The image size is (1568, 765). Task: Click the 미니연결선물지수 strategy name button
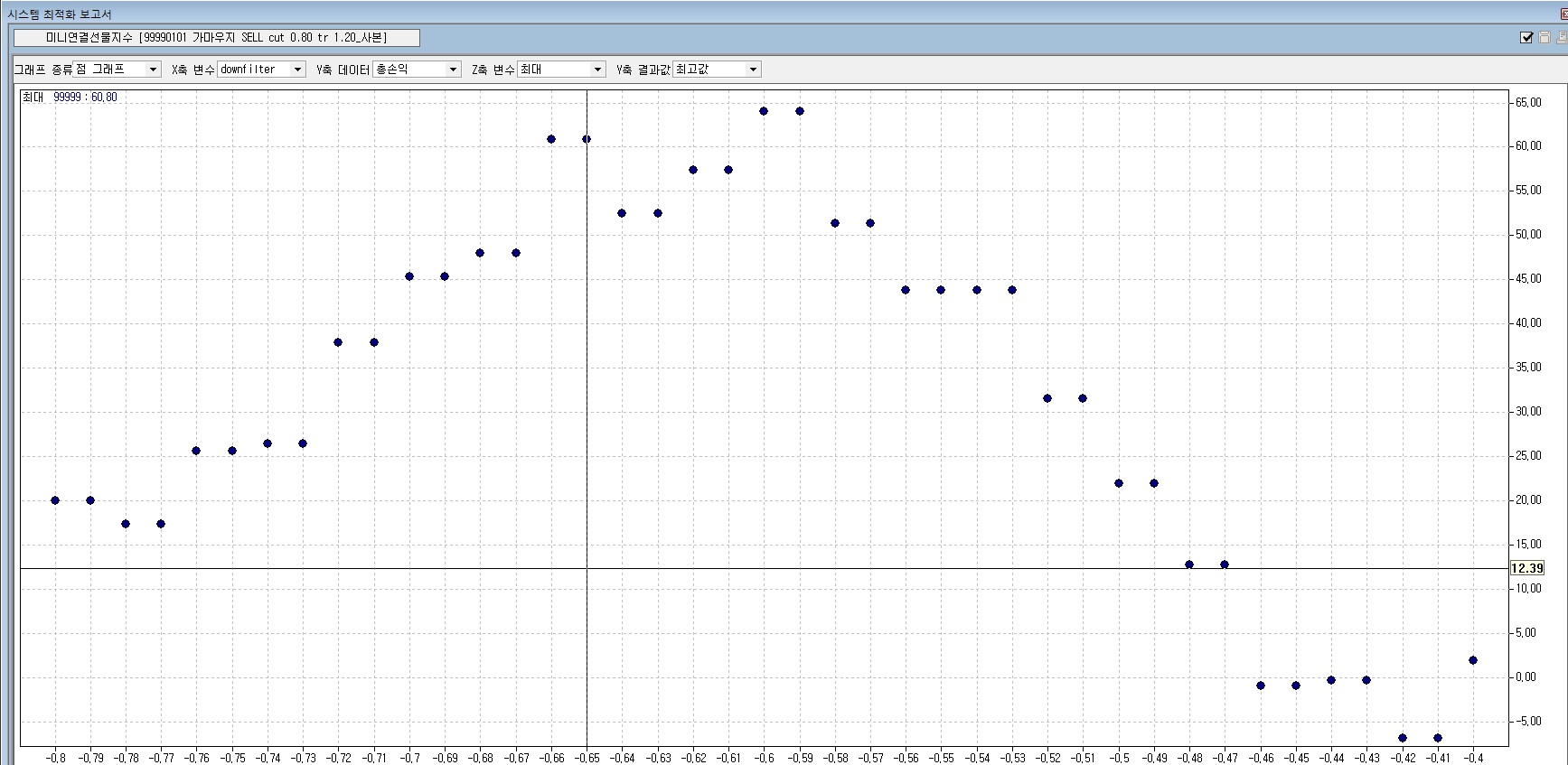217,38
